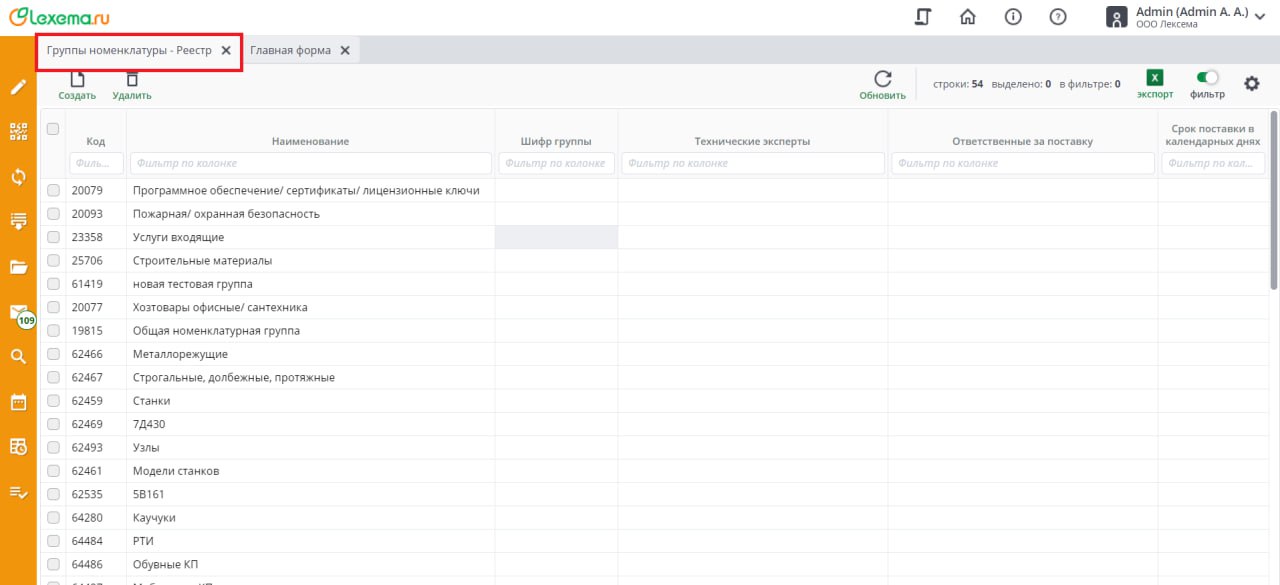The width and height of the screenshot is (1280, 585).
Task: Open table settings gear icon
Action: pos(1251,84)
